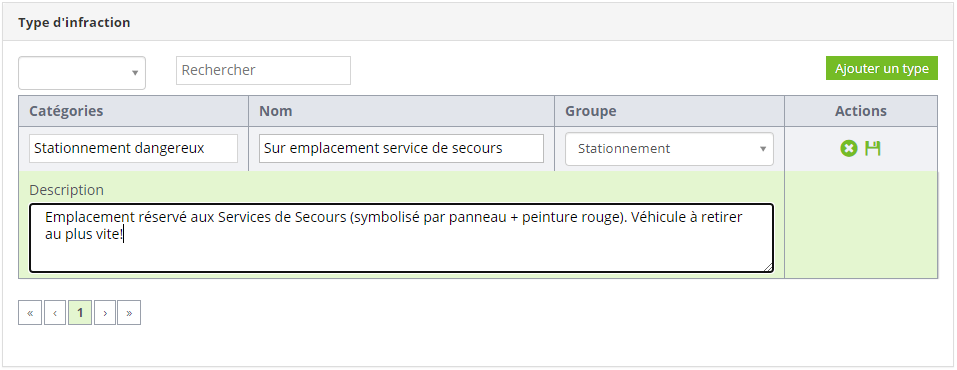Select page 1 in the pagination

pos(80,313)
